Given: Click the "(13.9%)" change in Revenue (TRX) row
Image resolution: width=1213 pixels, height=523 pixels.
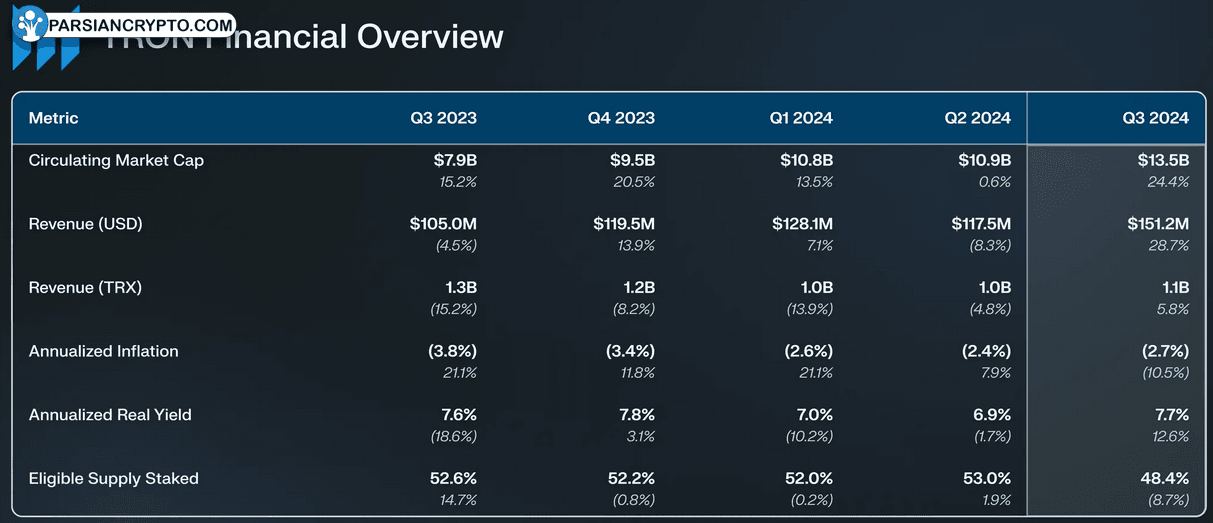Looking at the screenshot, I should tap(808, 310).
